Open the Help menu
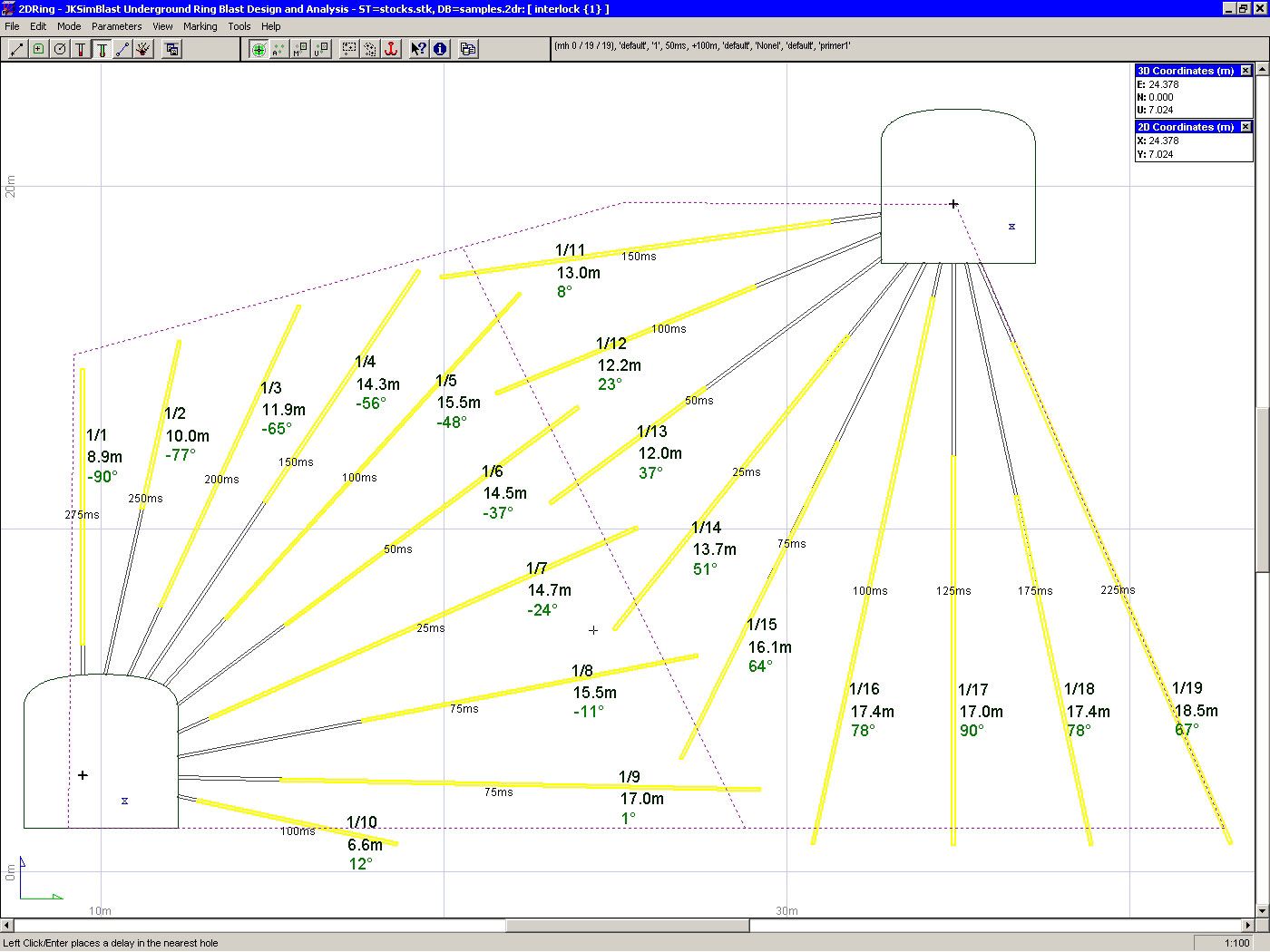 pyautogui.click(x=271, y=26)
